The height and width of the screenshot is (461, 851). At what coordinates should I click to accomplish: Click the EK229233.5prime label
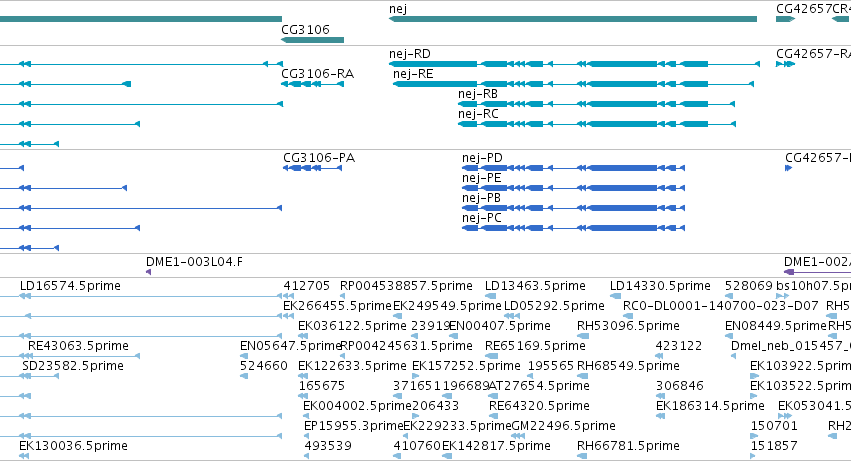458,426
